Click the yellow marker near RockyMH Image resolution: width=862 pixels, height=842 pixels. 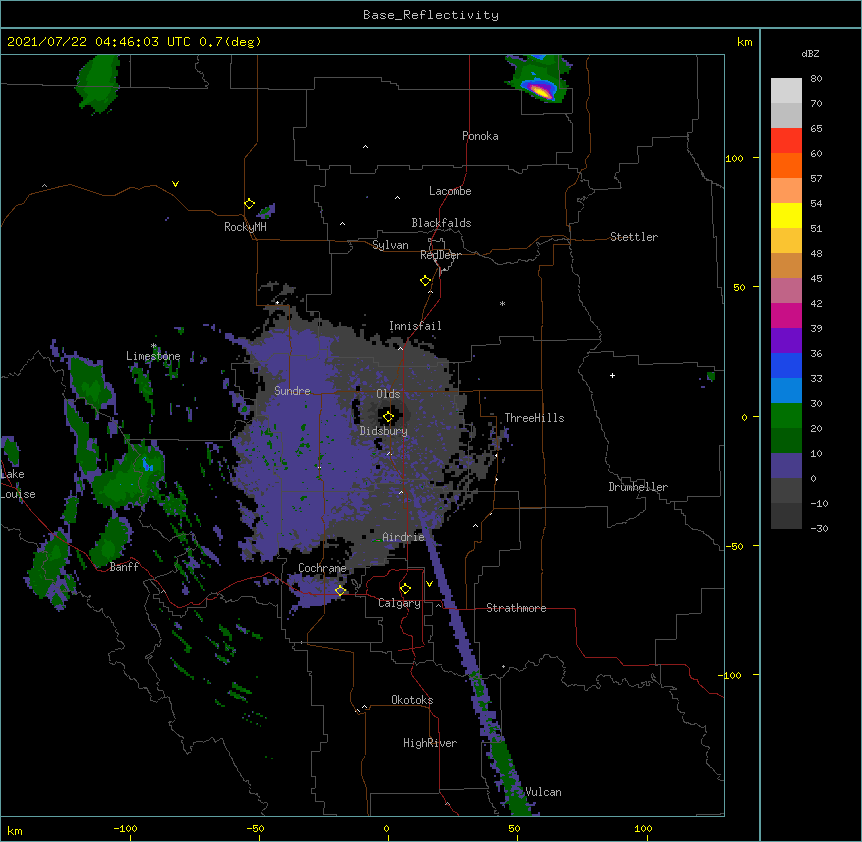(x=249, y=204)
